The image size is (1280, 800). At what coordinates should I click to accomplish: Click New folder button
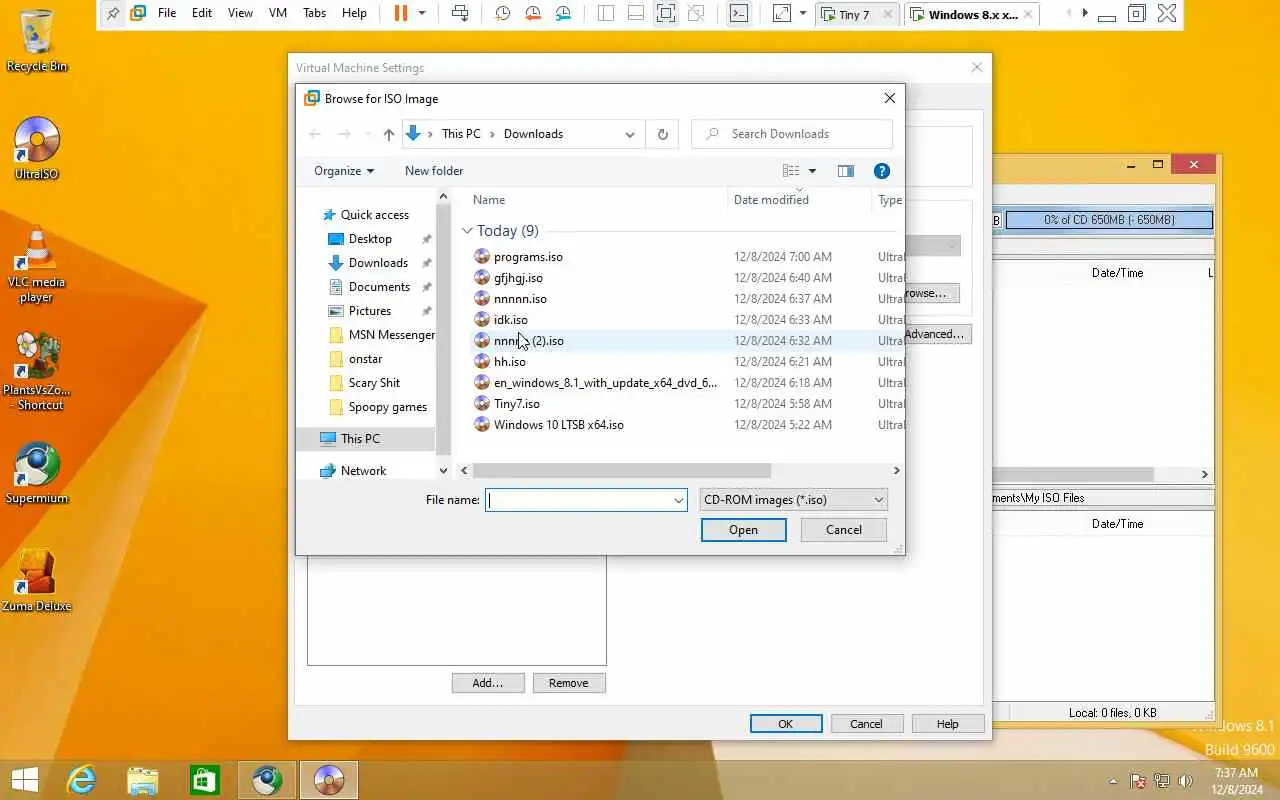[434, 171]
